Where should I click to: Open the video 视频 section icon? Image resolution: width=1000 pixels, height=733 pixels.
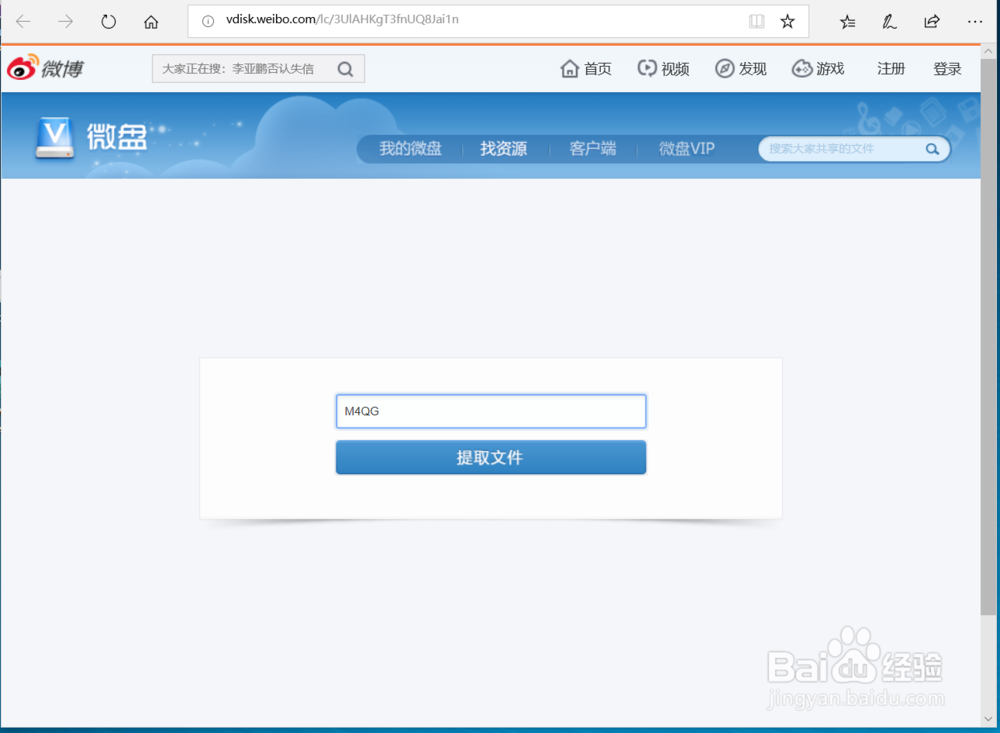[645, 68]
